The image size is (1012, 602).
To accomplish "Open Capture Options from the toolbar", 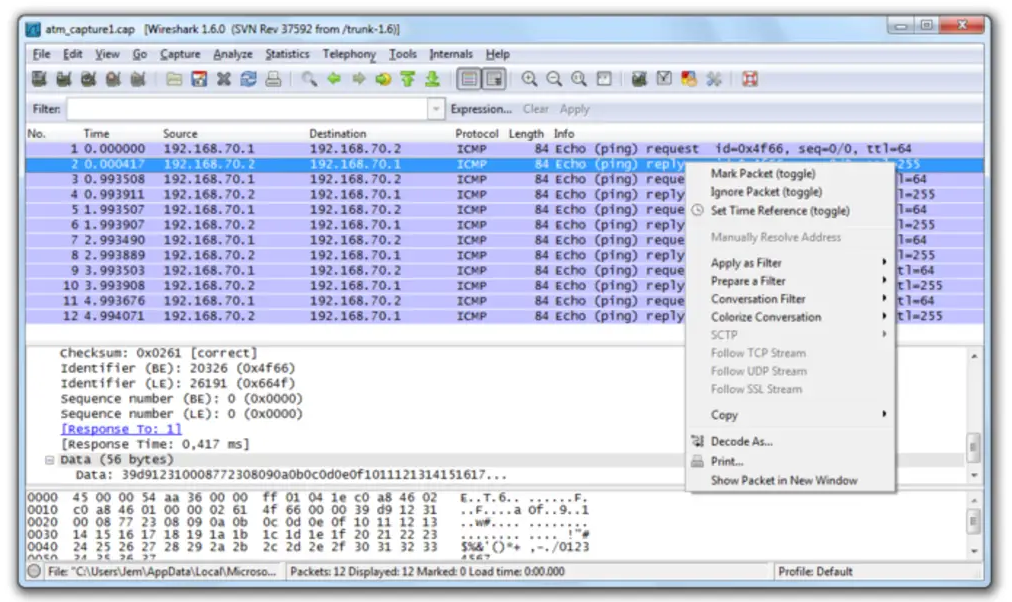I will click(x=63, y=79).
